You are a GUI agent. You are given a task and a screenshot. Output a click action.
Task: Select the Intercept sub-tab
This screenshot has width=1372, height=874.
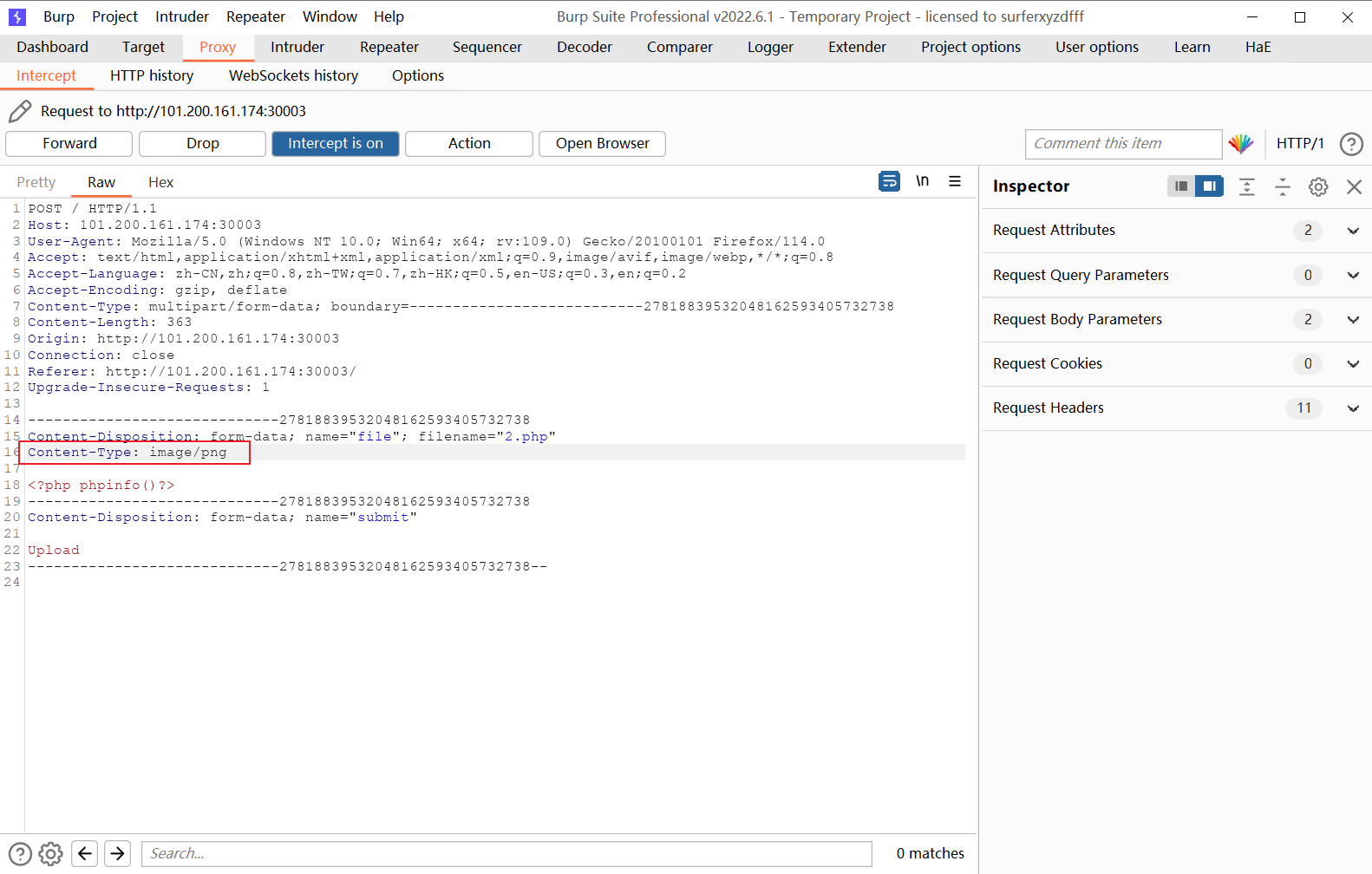47,75
